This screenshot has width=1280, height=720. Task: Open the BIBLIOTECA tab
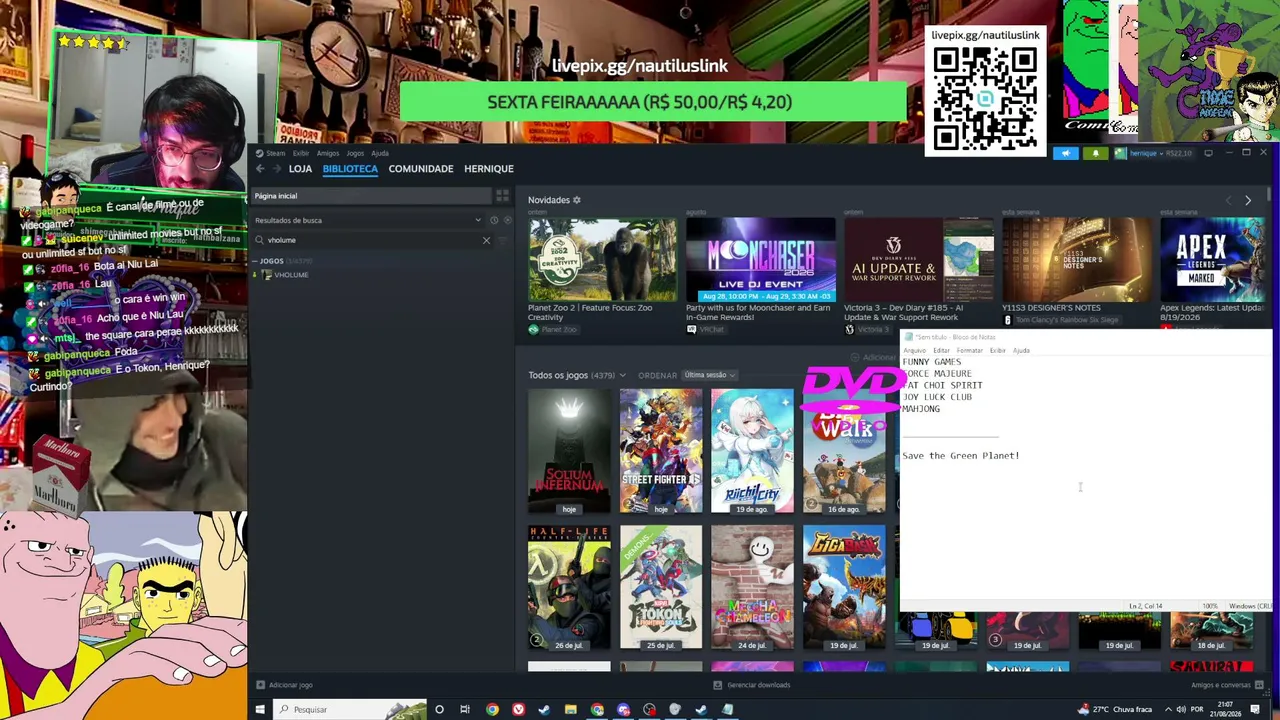350,169
